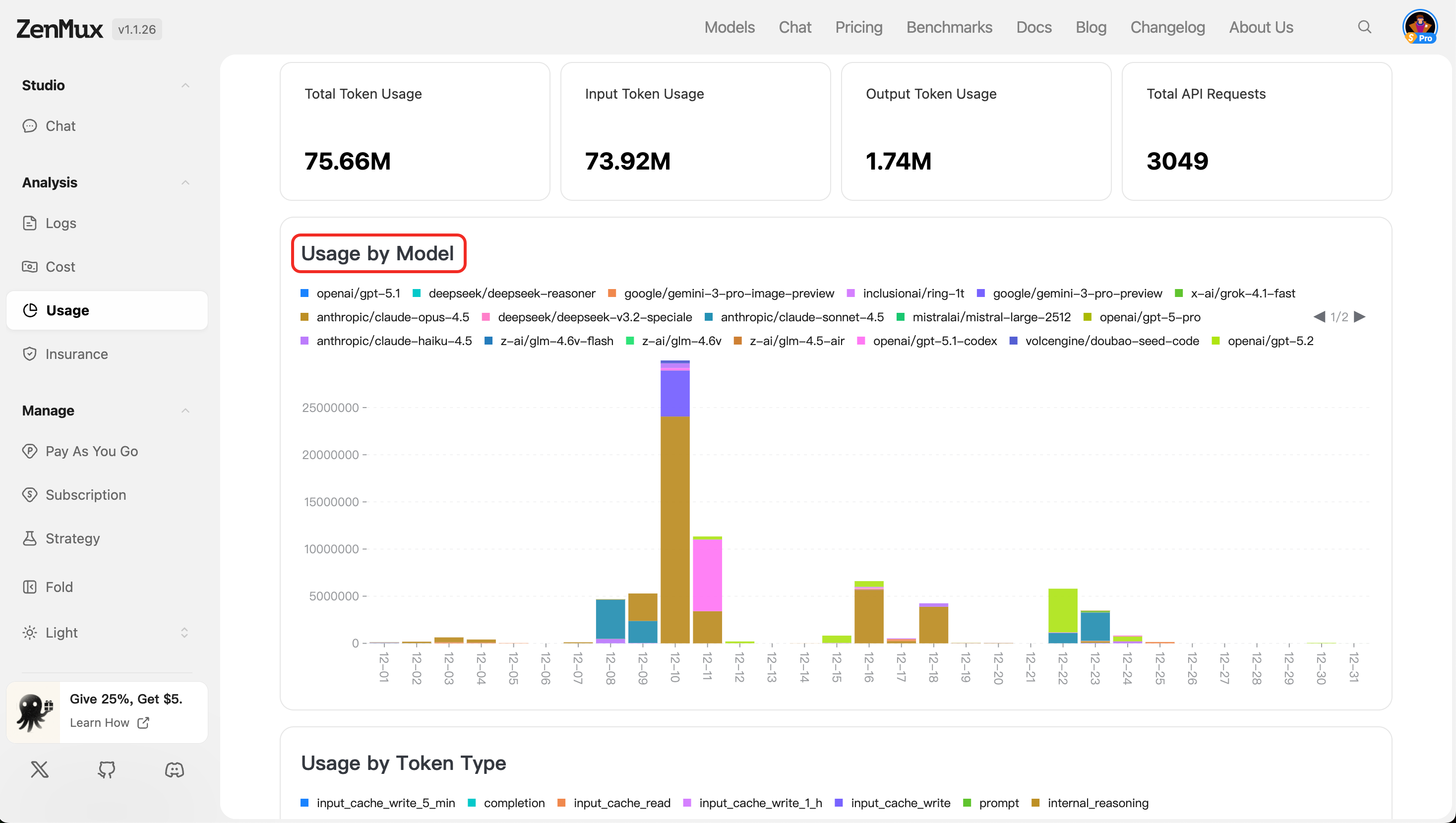This screenshot has height=823, width=1456.
Task: Go to next legend page arrow
Action: point(1360,316)
